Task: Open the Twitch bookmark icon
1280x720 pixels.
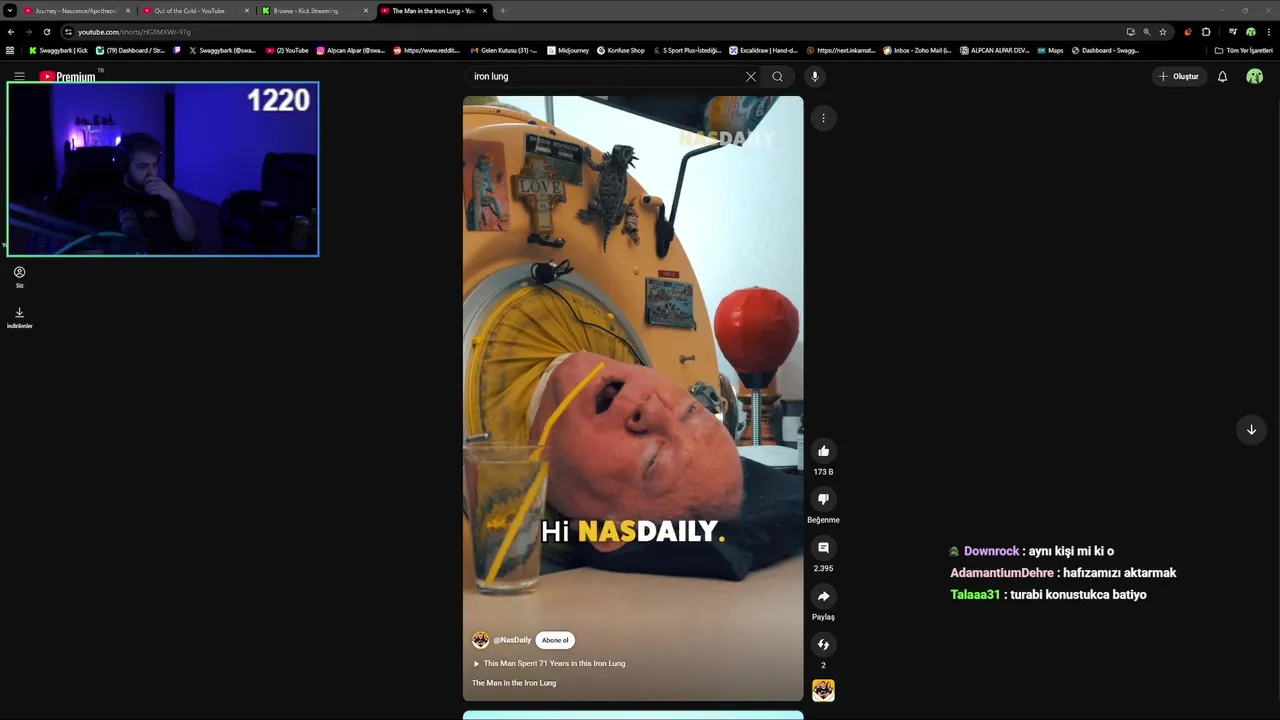Action: pos(177,50)
